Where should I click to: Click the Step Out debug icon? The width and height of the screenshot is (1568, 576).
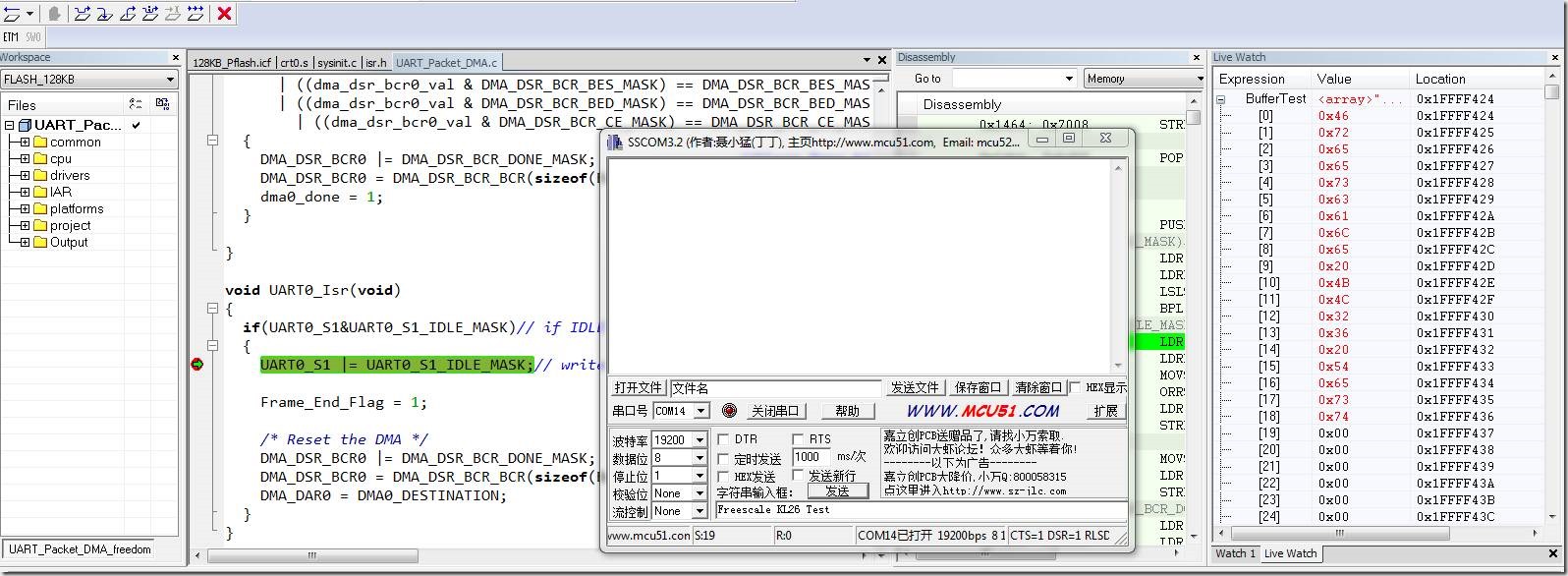(x=128, y=13)
